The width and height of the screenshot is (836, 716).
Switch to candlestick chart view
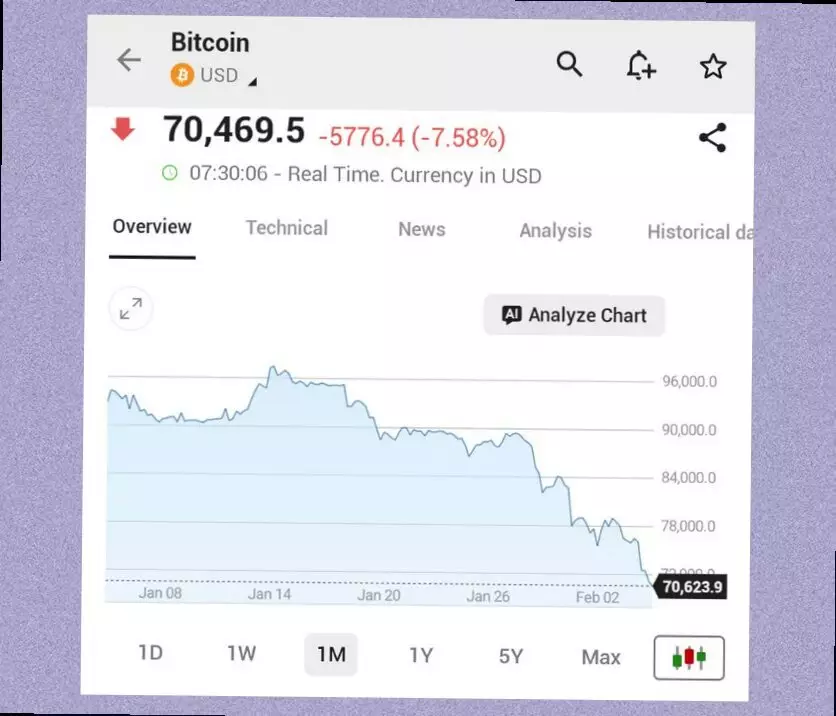689,657
